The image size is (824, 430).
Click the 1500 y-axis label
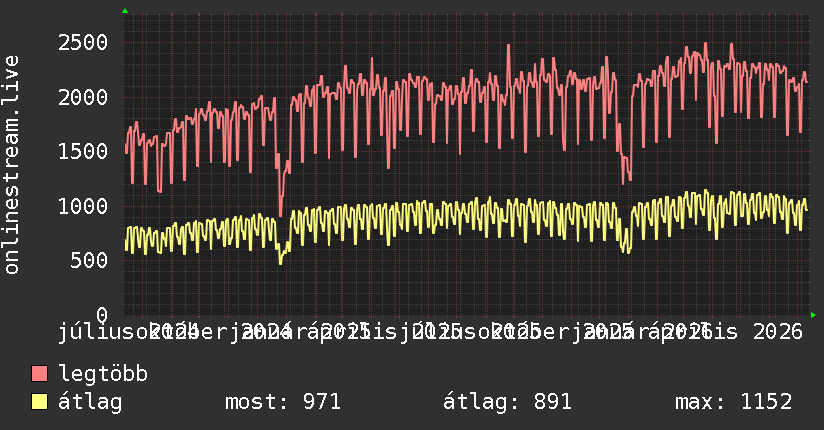pyautogui.click(x=83, y=151)
